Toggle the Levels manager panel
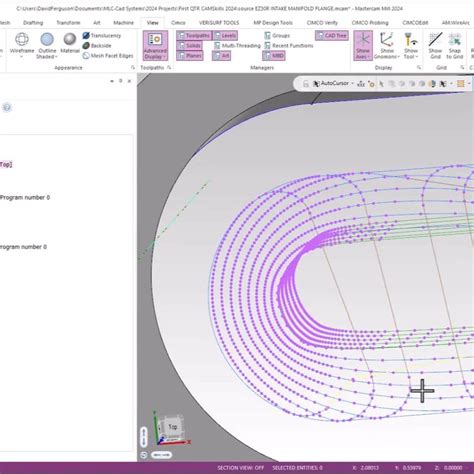The width and height of the screenshot is (474, 474). pyautogui.click(x=225, y=35)
